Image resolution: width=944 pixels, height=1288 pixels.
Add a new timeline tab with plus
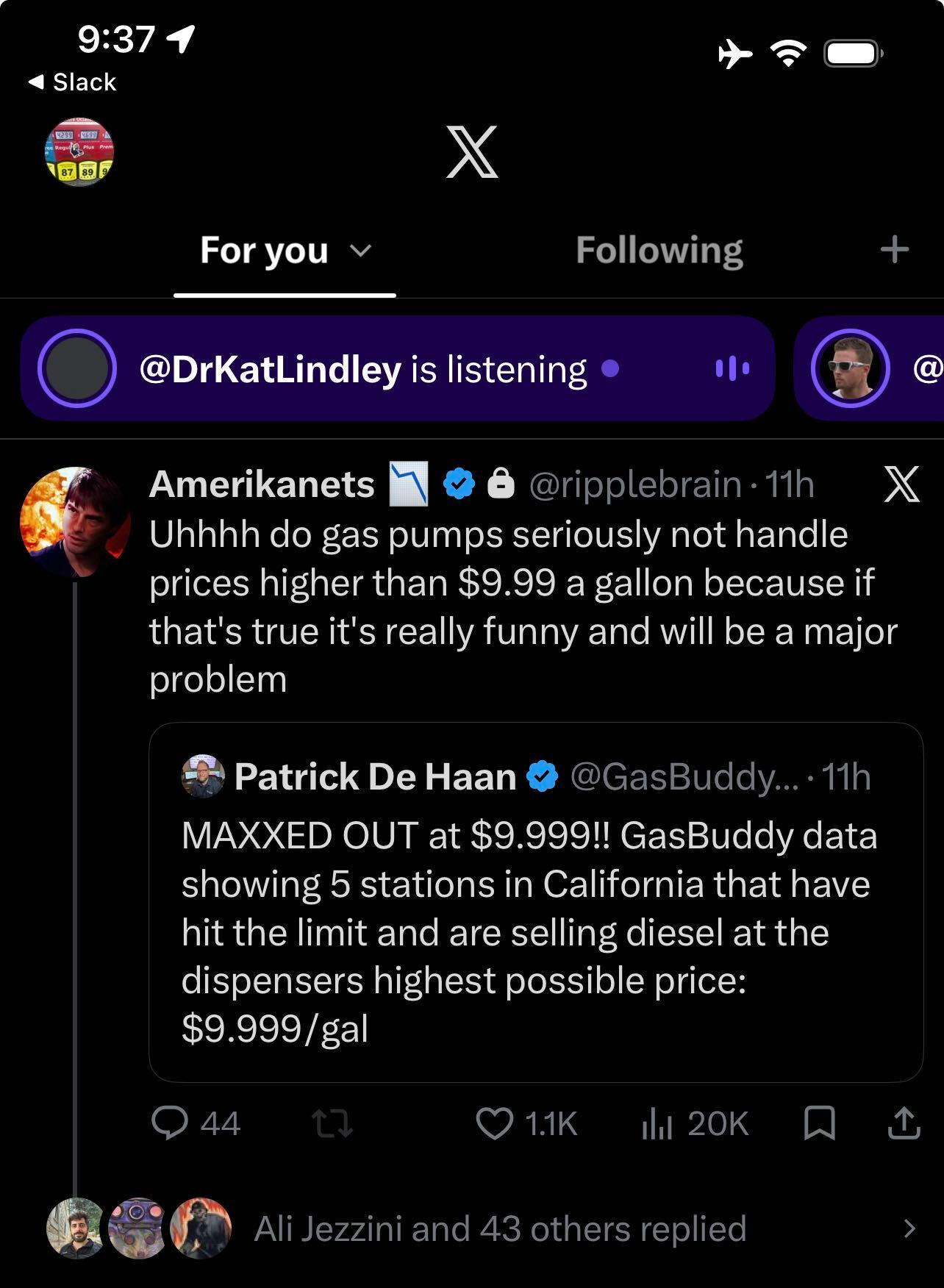pyautogui.click(x=895, y=250)
